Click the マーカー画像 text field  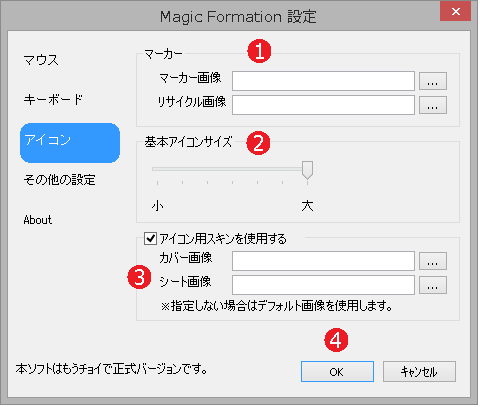pos(323,81)
